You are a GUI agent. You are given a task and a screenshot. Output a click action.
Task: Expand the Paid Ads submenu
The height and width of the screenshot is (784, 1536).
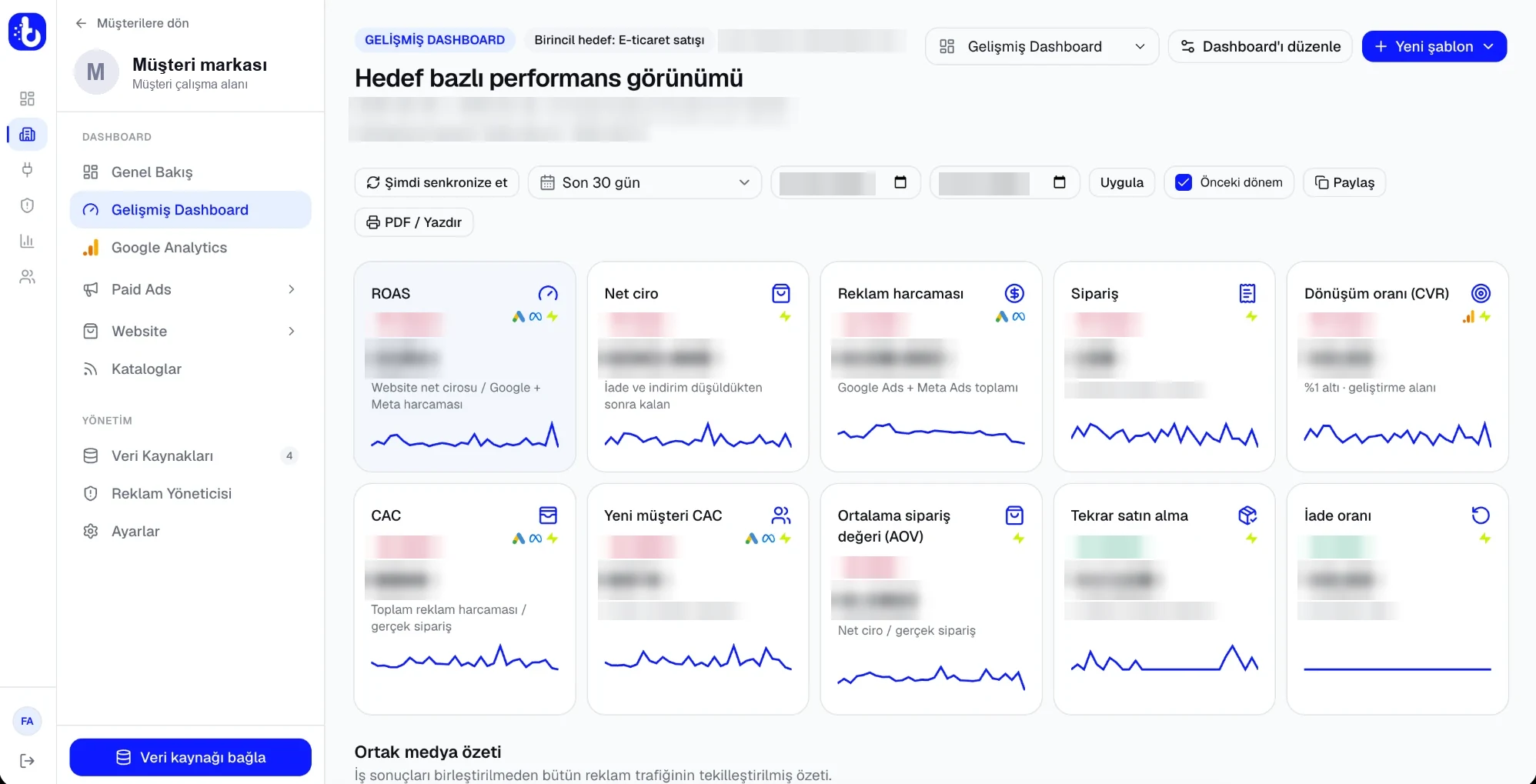191,289
